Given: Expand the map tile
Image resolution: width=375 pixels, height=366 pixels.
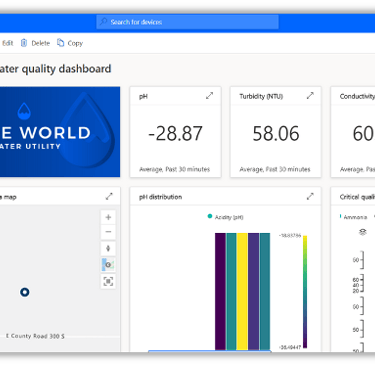Looking at the screenshot, I should pyautogui.click(x=109, y=197).
